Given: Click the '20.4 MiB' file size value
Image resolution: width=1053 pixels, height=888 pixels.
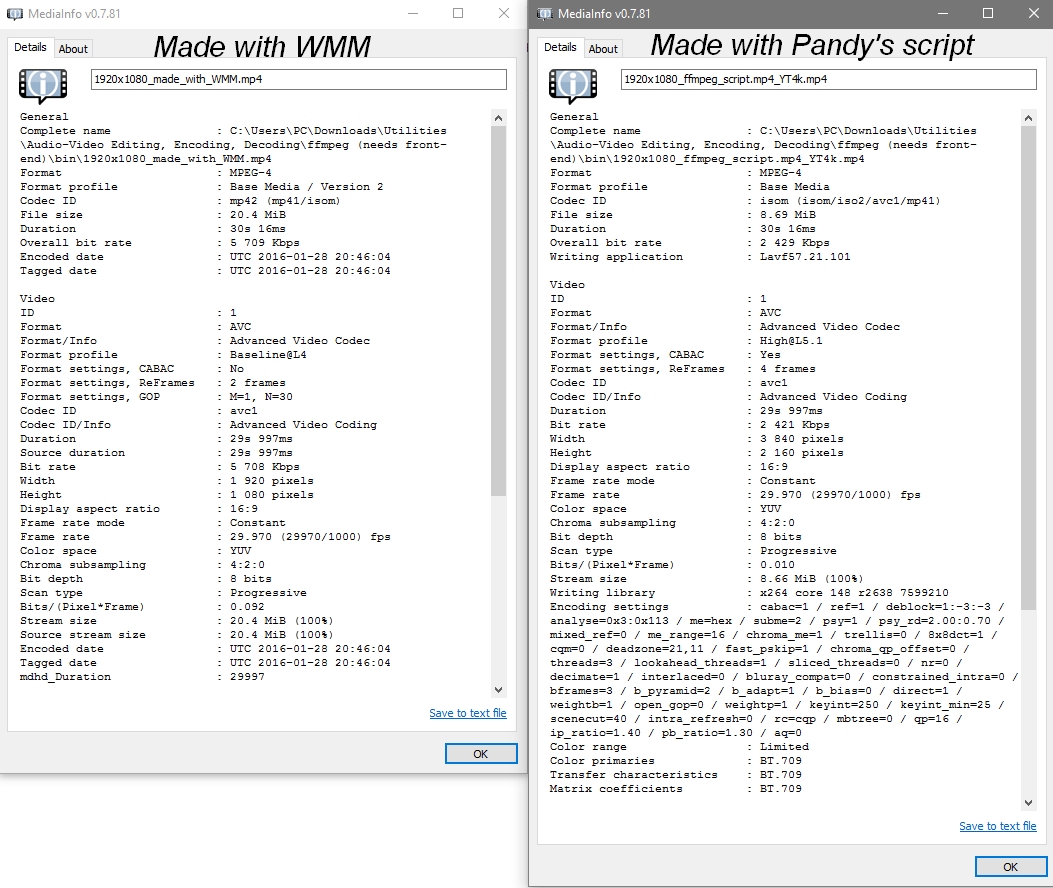Looking at the screenshot, I should click(x=258, y=215).
